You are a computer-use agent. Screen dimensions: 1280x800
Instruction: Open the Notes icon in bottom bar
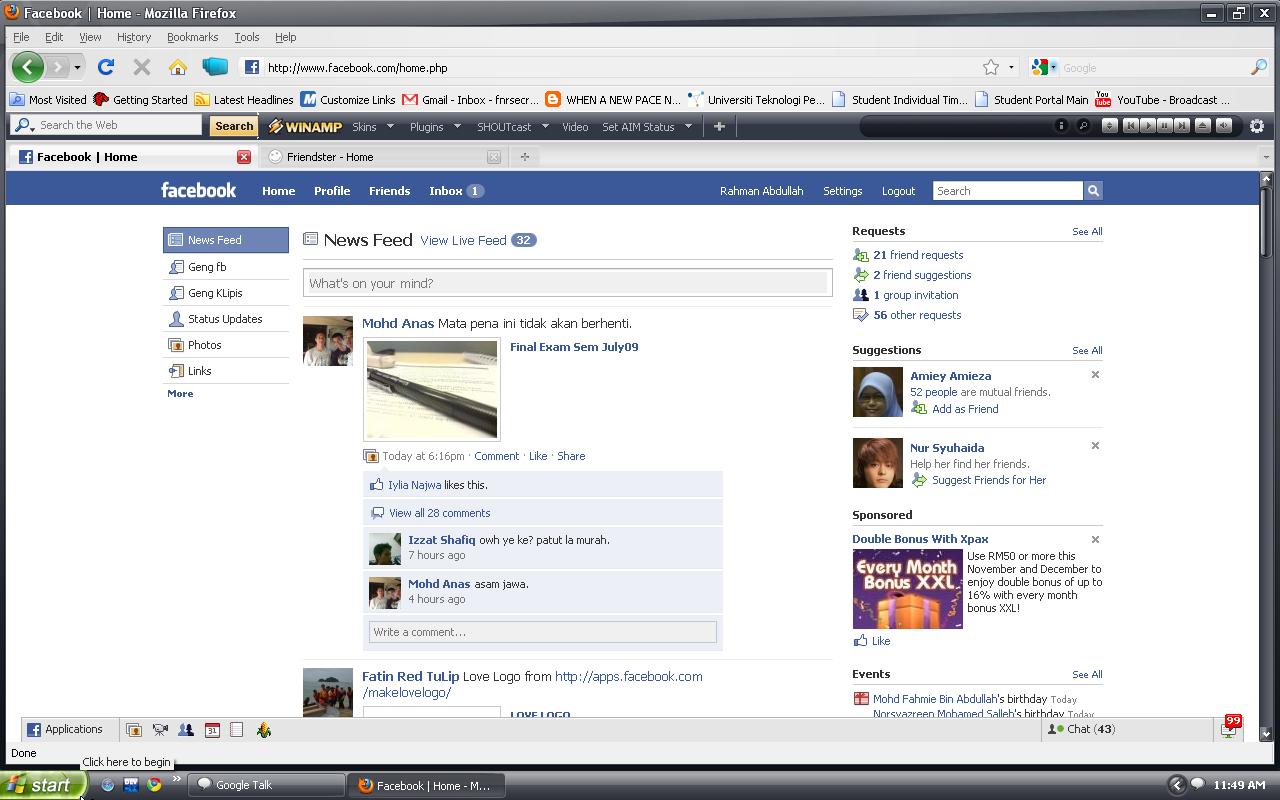237,730
